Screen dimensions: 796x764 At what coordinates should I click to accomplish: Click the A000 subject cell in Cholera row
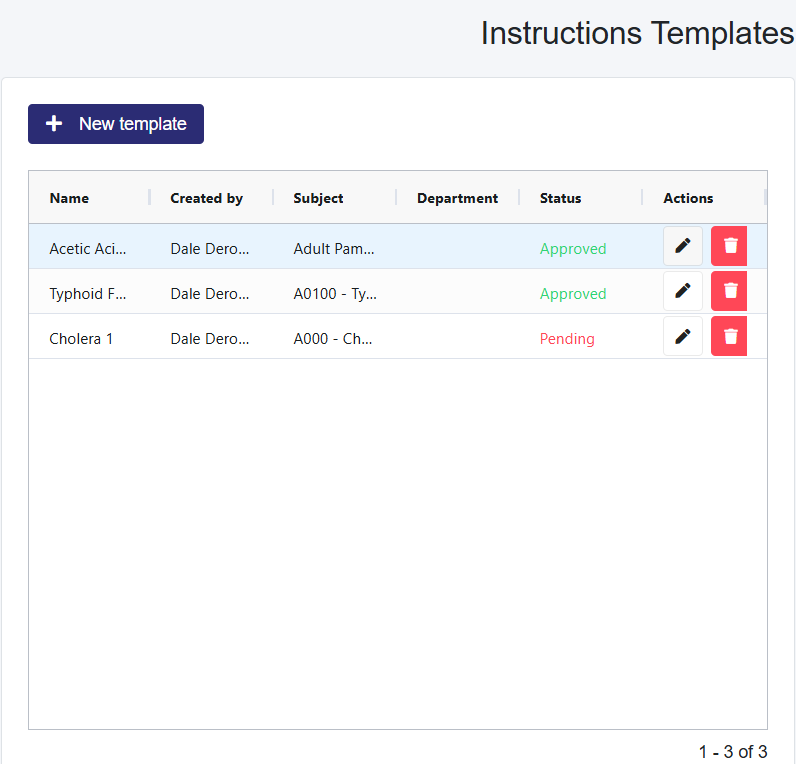pyautogui.click(x=333, y=339)
